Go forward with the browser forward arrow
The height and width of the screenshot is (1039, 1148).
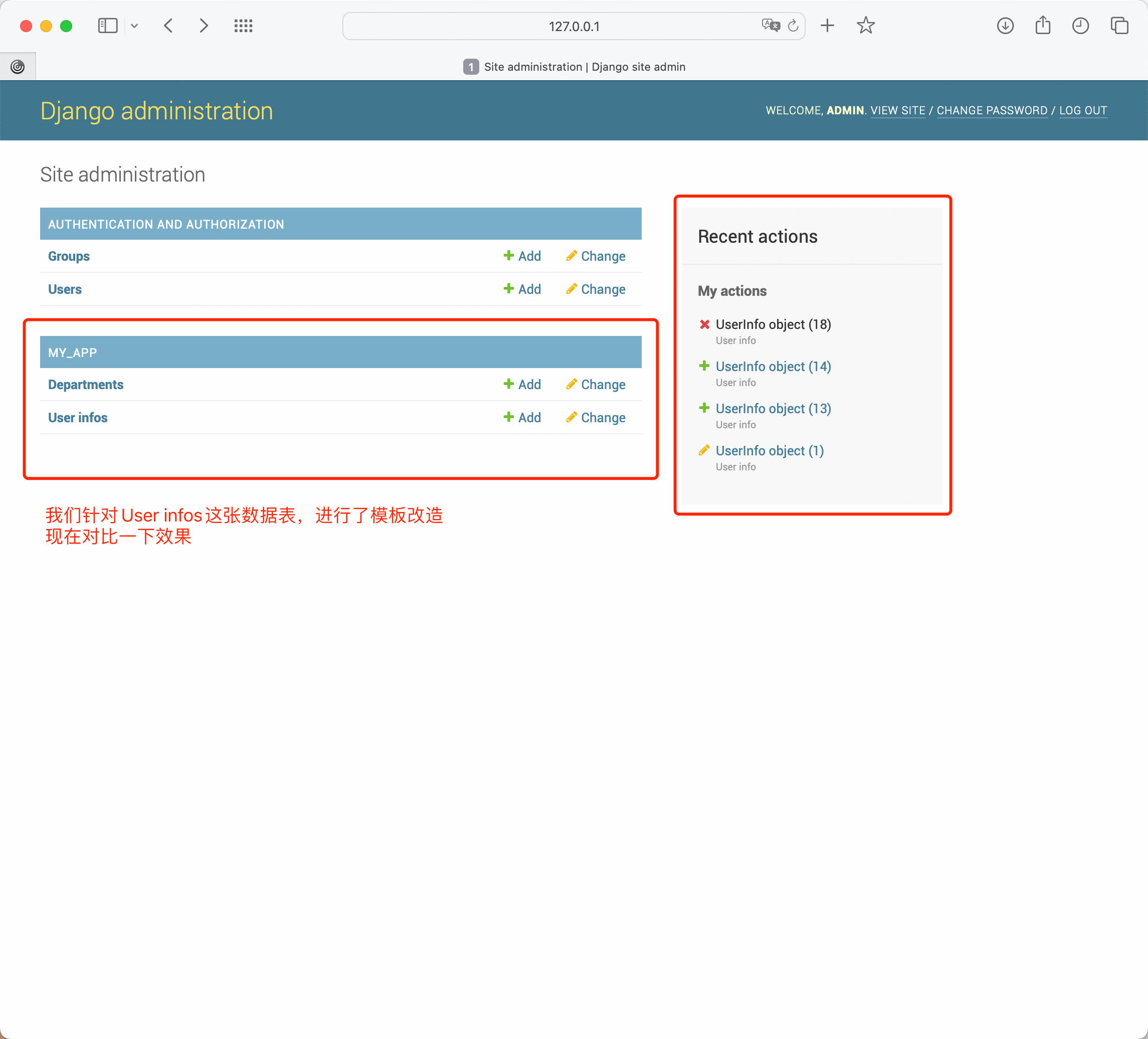(204, 26)
